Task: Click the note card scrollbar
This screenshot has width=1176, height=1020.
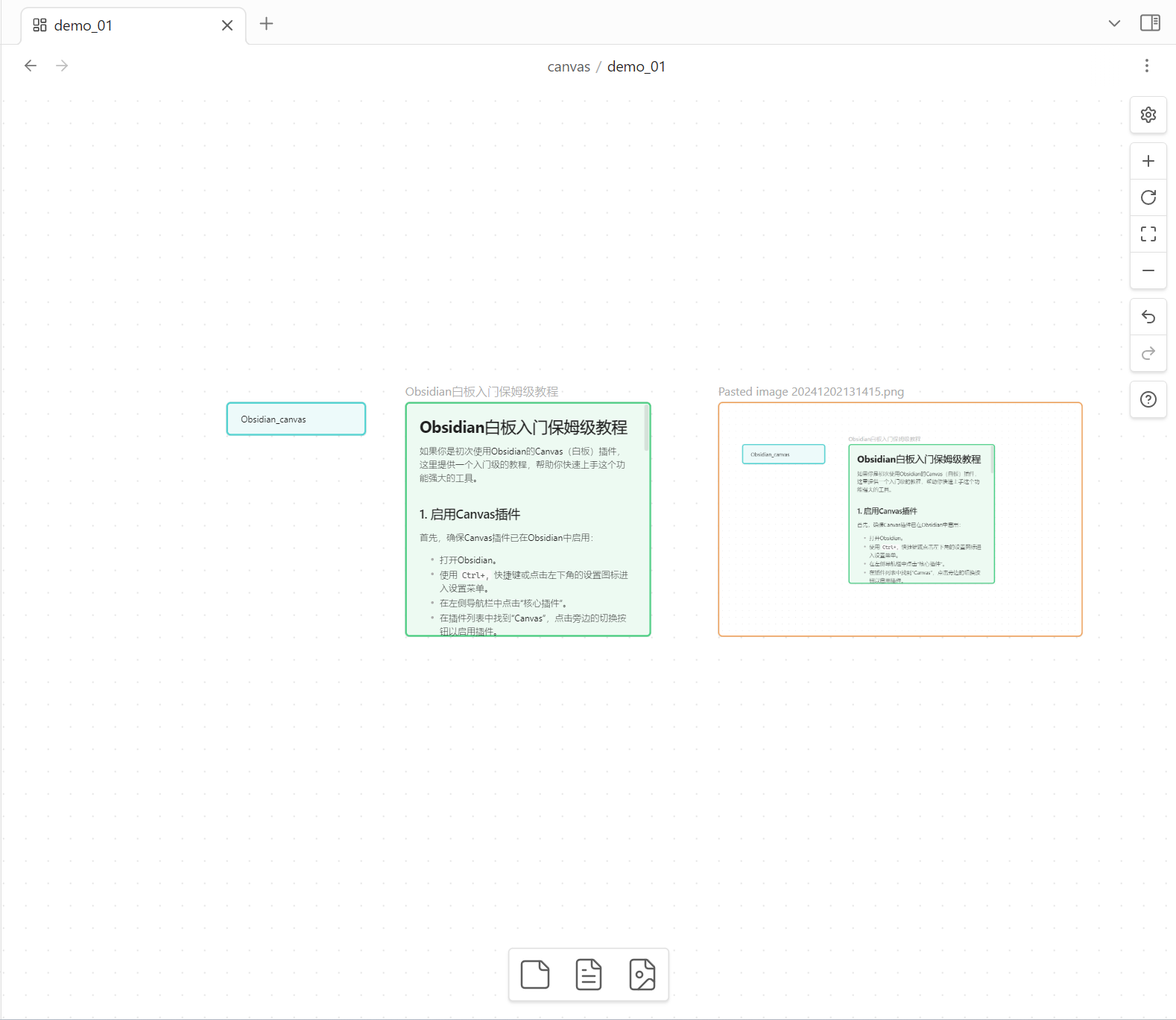Action: 646,428
